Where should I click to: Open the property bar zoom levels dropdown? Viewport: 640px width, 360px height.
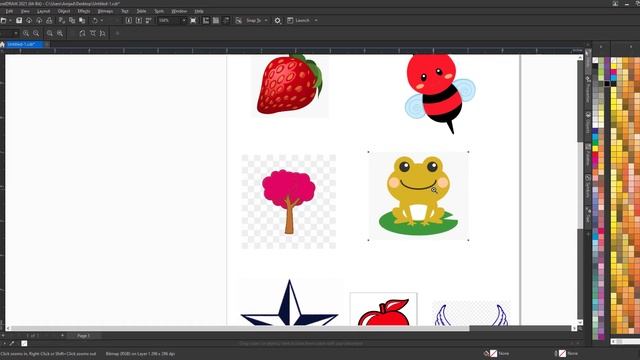point(16,33)
